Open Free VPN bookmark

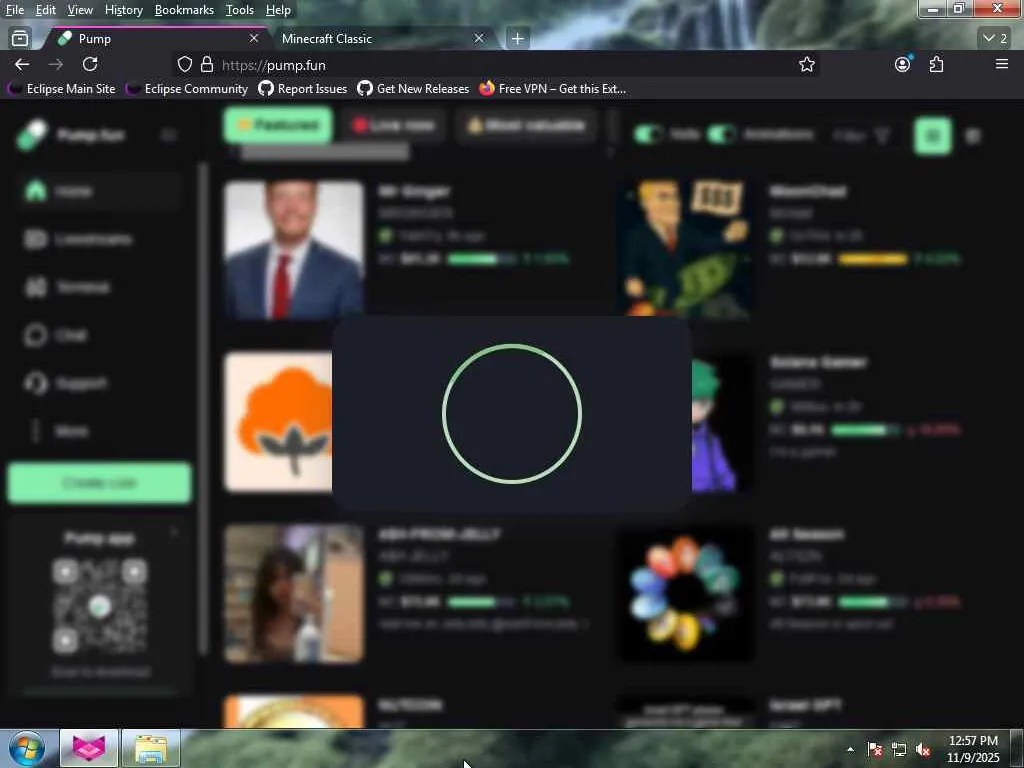552,88
